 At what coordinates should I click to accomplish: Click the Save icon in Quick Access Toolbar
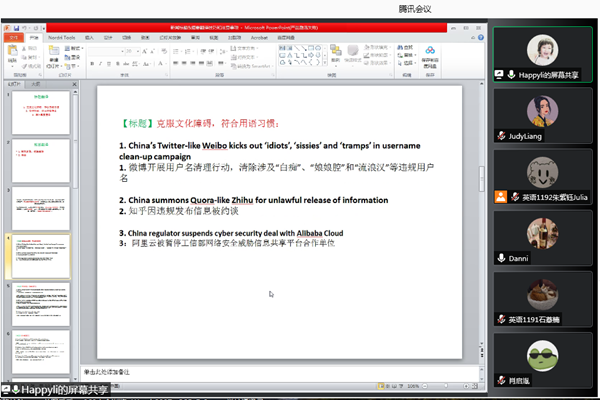(x=16, y=28)
